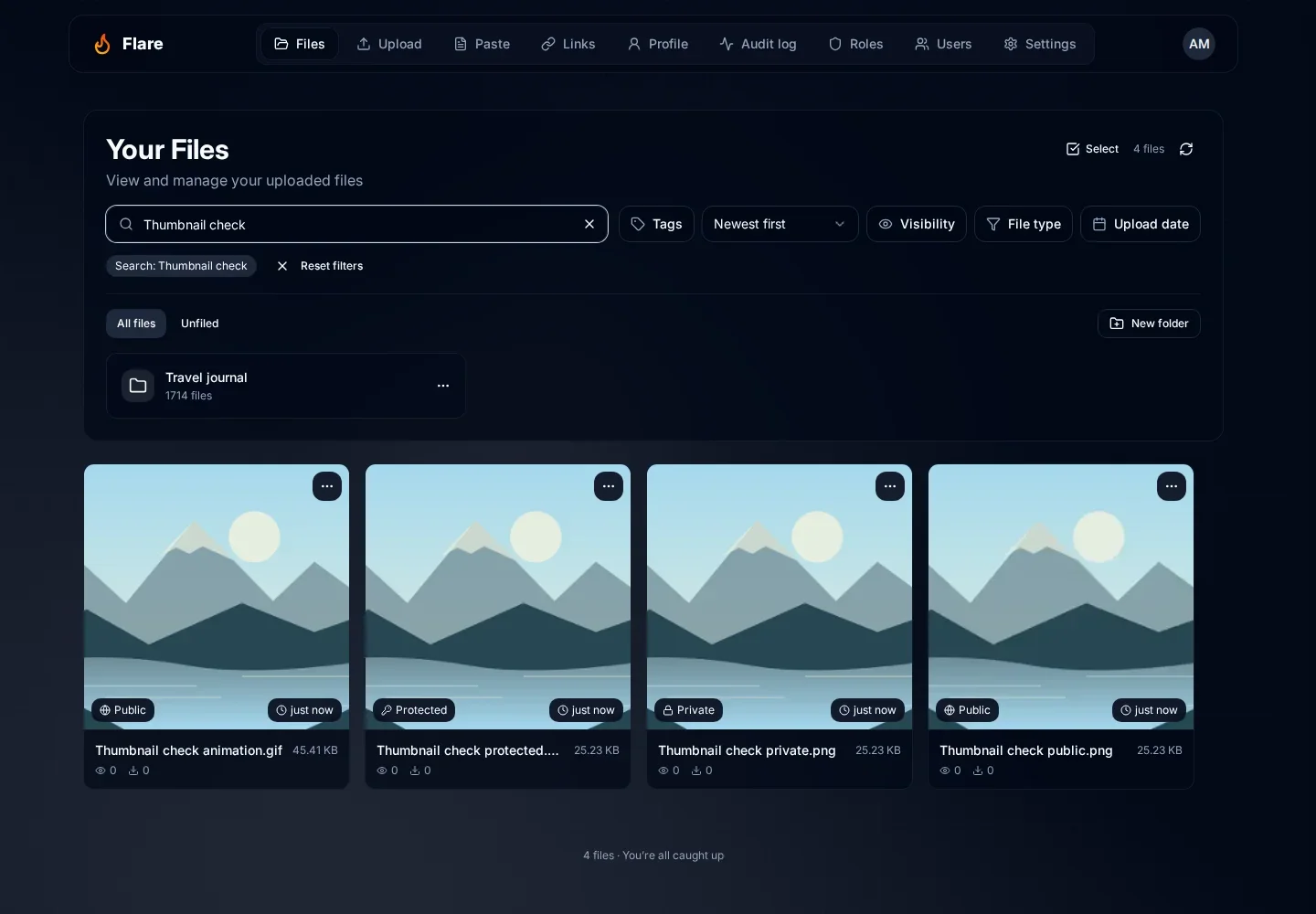Open the Users page

943,44
